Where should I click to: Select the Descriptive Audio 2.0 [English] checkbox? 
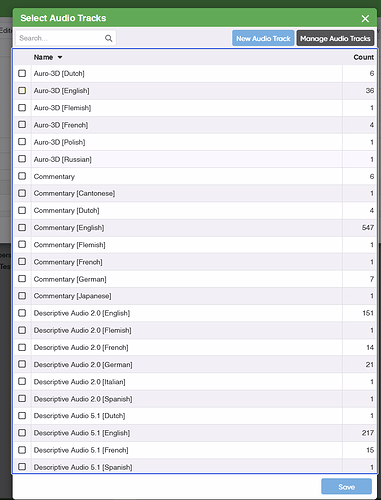[x=22, y=313]
